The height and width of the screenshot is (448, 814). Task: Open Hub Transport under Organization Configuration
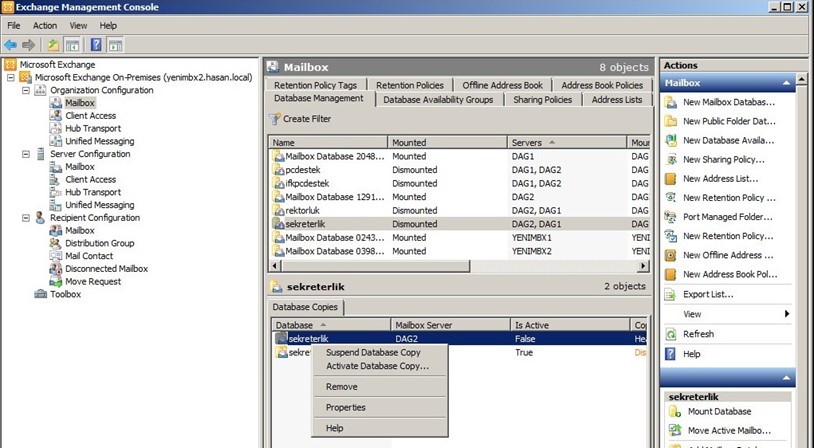[x=93, y=128]
